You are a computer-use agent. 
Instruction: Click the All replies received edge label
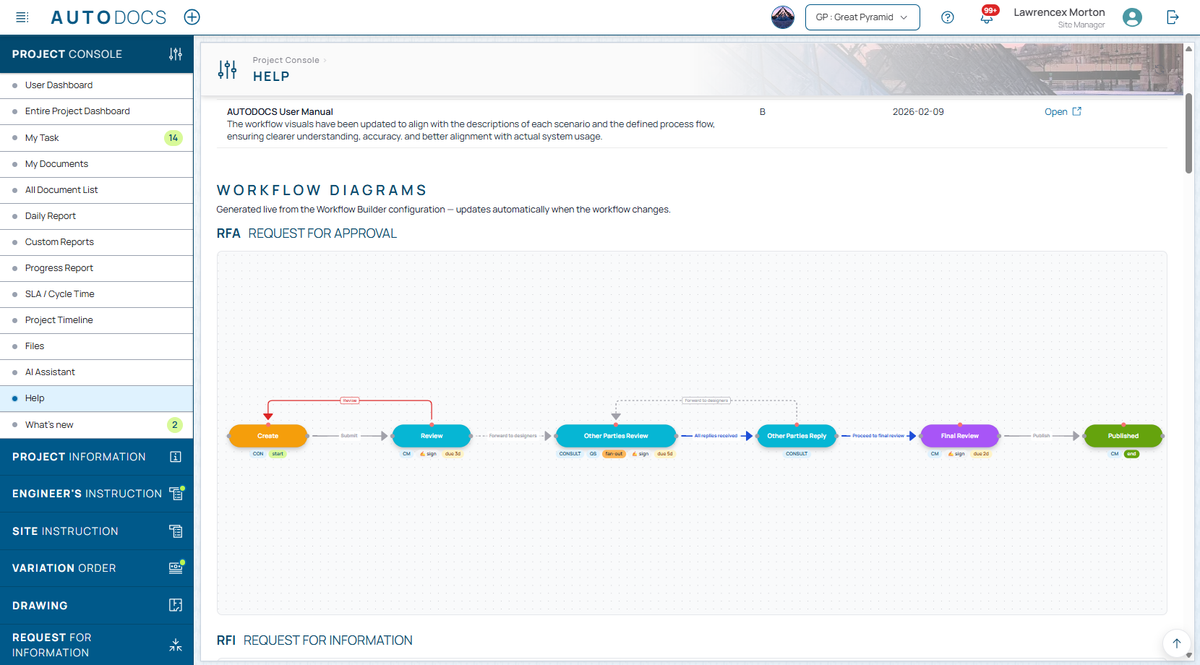716,436
